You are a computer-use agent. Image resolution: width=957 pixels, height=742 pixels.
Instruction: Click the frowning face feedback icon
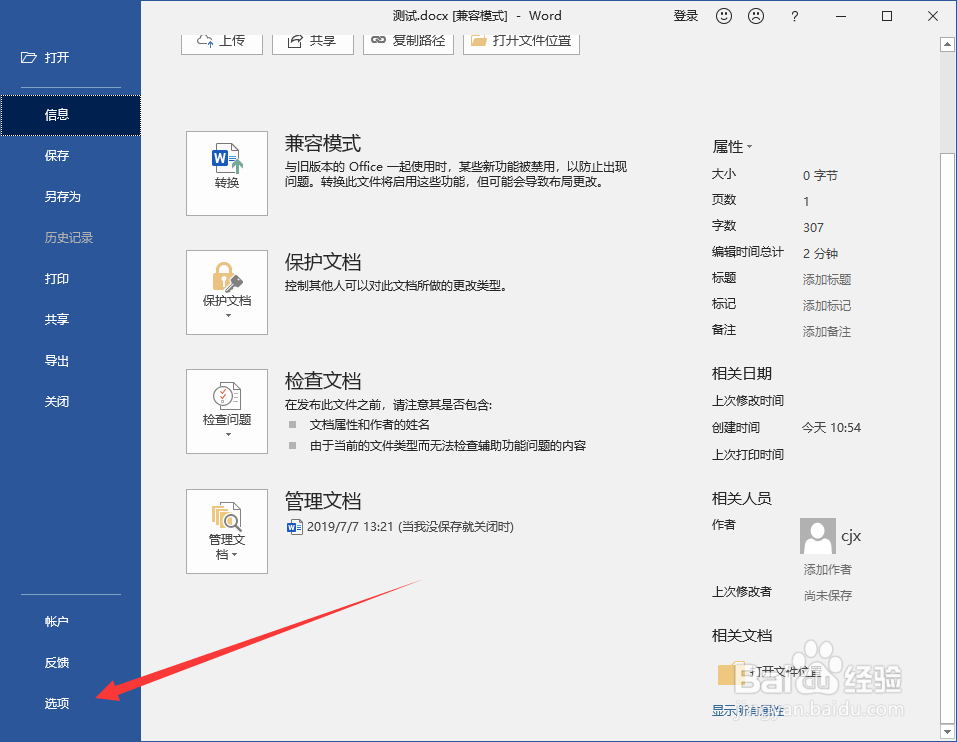click(756, 16)
